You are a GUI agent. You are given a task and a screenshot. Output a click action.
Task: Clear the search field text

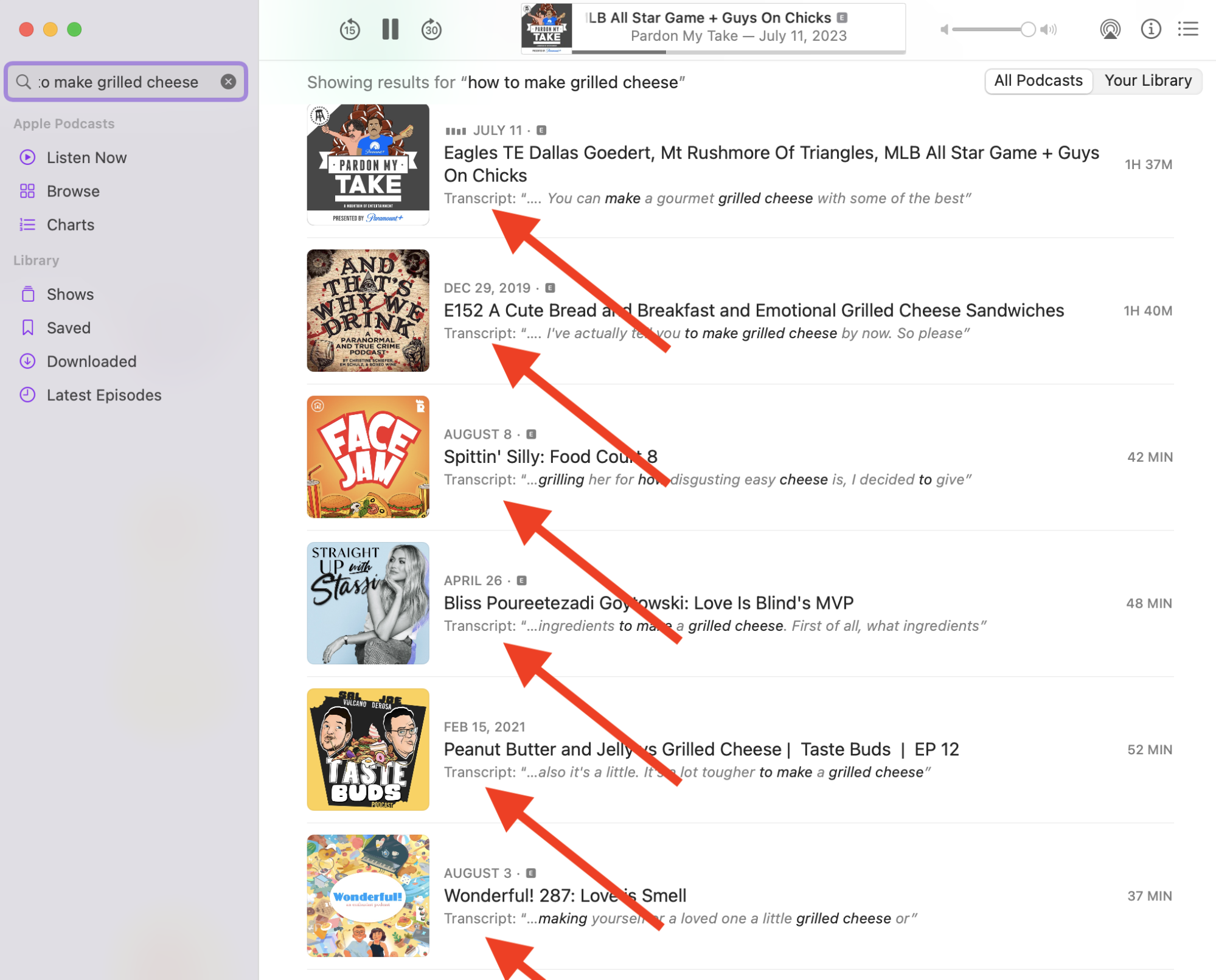click(x=228, y=82)
